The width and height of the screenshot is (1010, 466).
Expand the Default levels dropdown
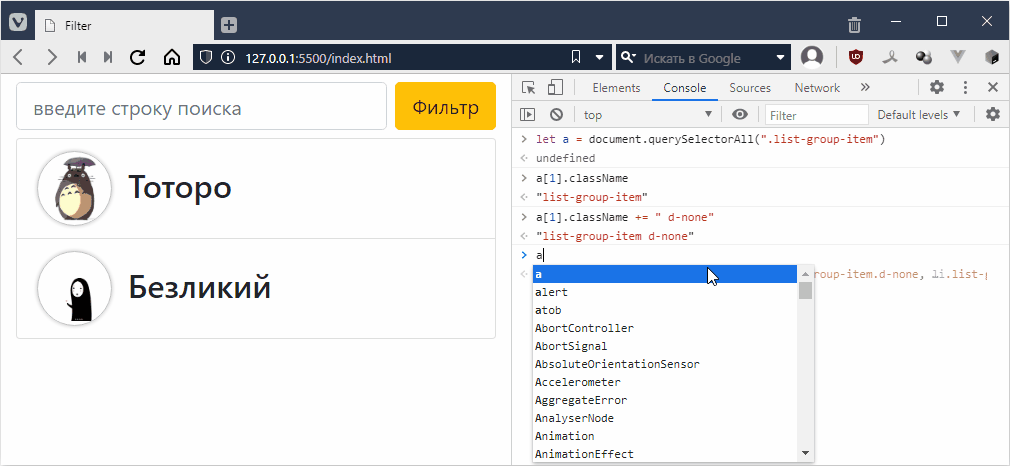point(918,115)
